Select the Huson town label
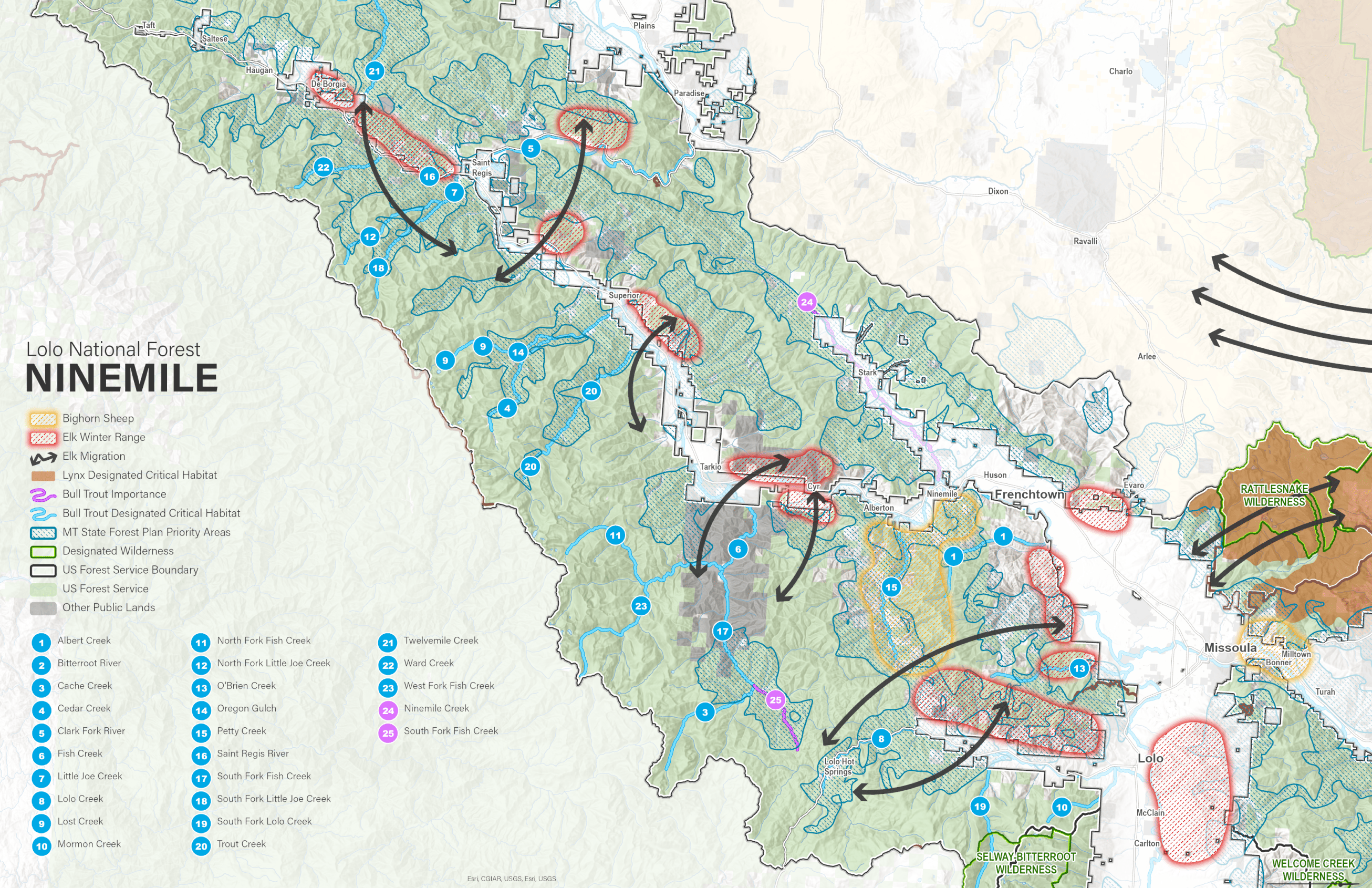Screen dimensions: 1372x888 [995, 475]
